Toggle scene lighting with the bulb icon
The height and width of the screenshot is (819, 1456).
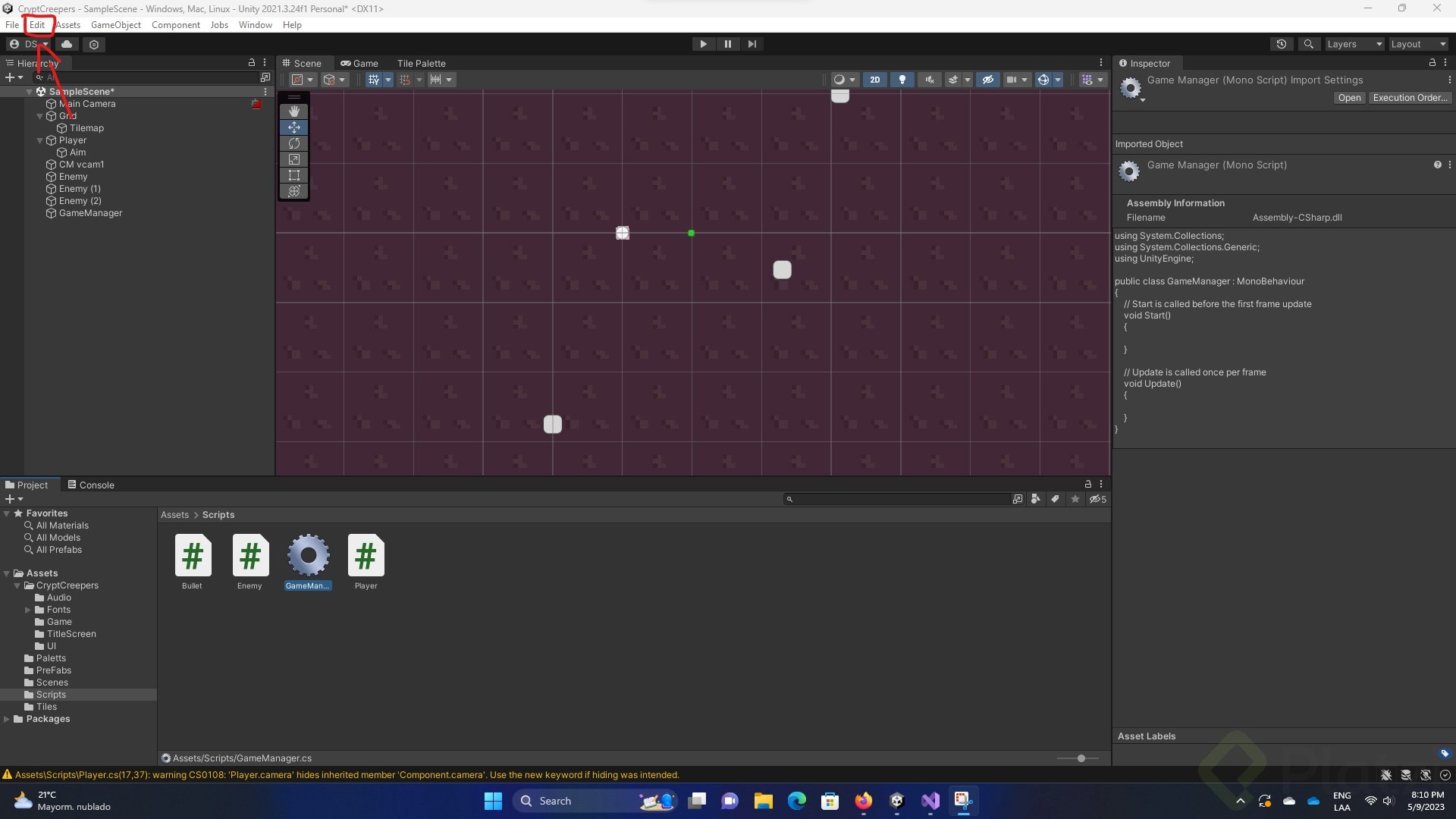click(x=902, y=80)
